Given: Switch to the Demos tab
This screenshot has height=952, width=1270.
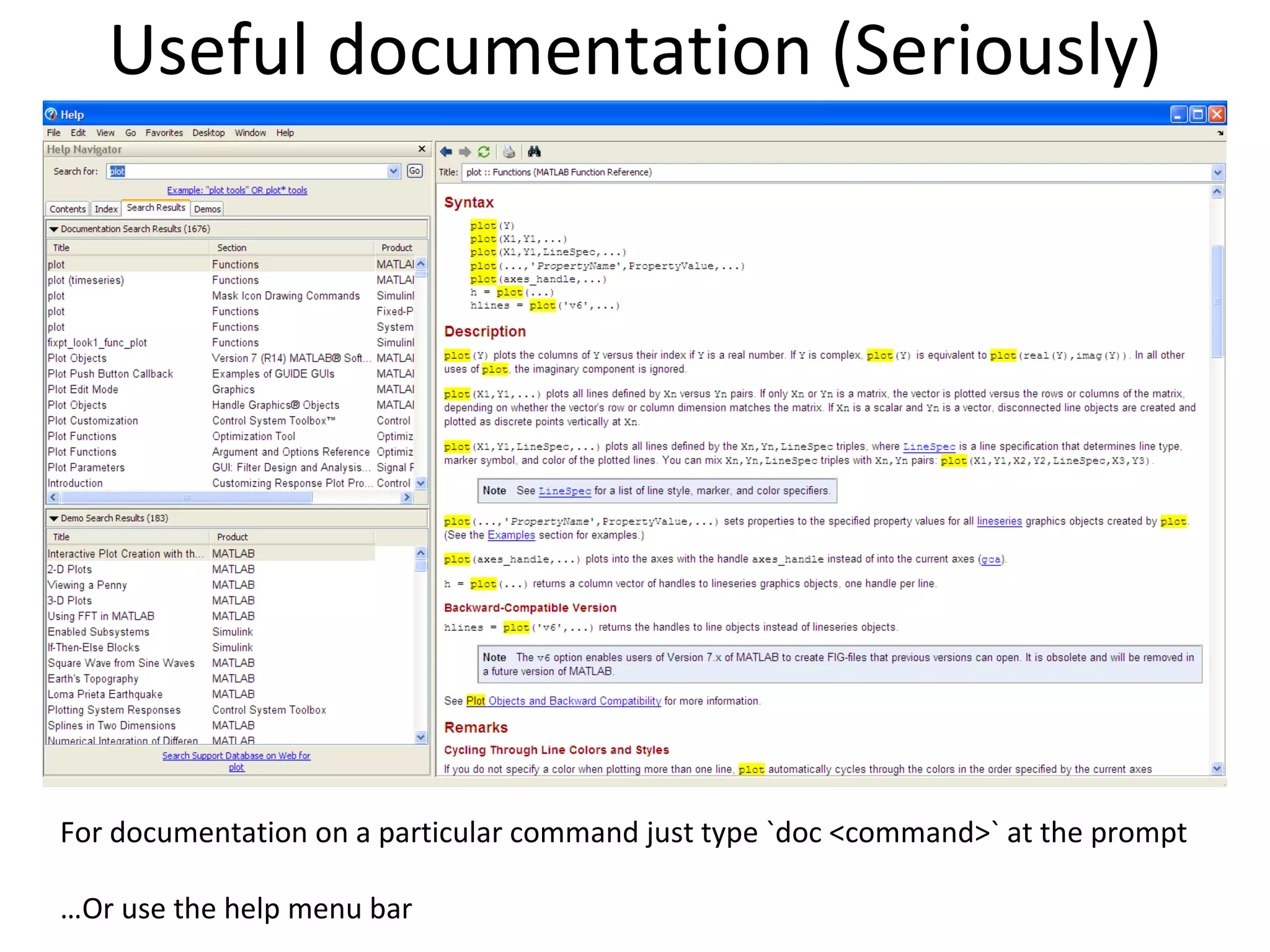Looking at the screenshot, I should pyautogui.click(x=207, y=209).
